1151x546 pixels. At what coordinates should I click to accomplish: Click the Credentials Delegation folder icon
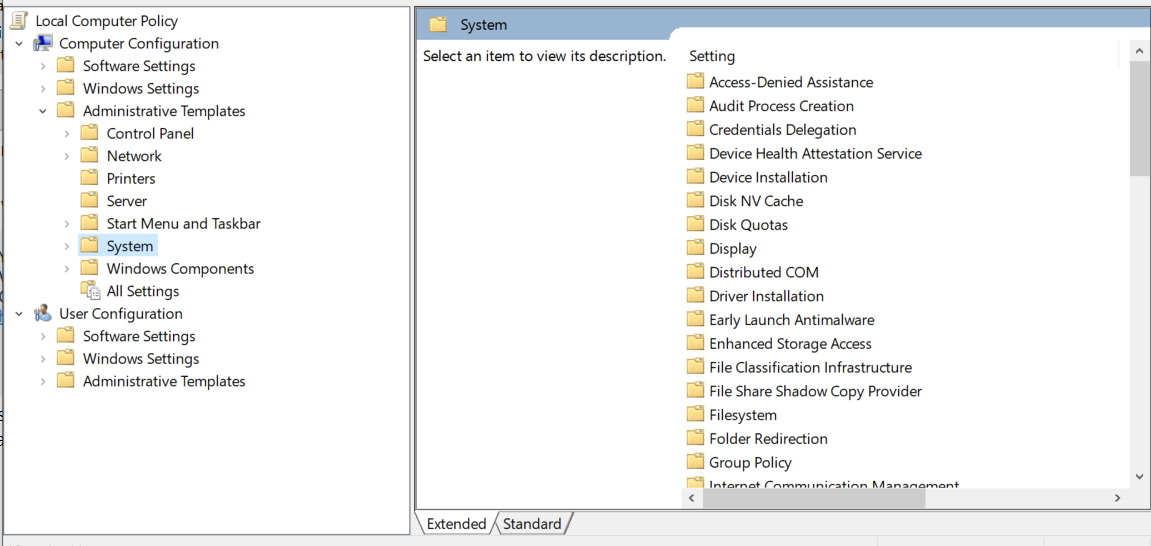(695, 129)
